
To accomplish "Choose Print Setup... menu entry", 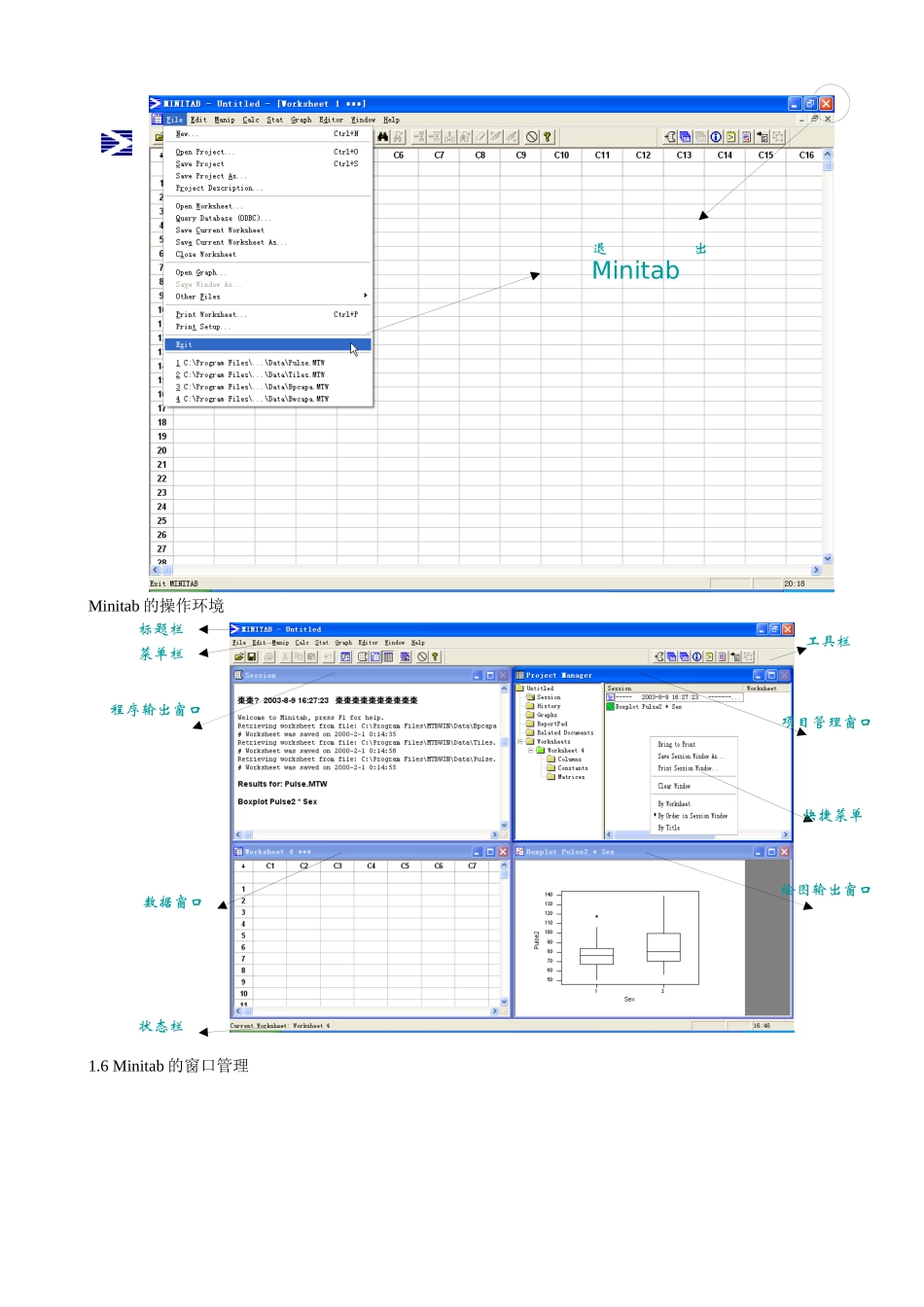I will click(267, 328).
